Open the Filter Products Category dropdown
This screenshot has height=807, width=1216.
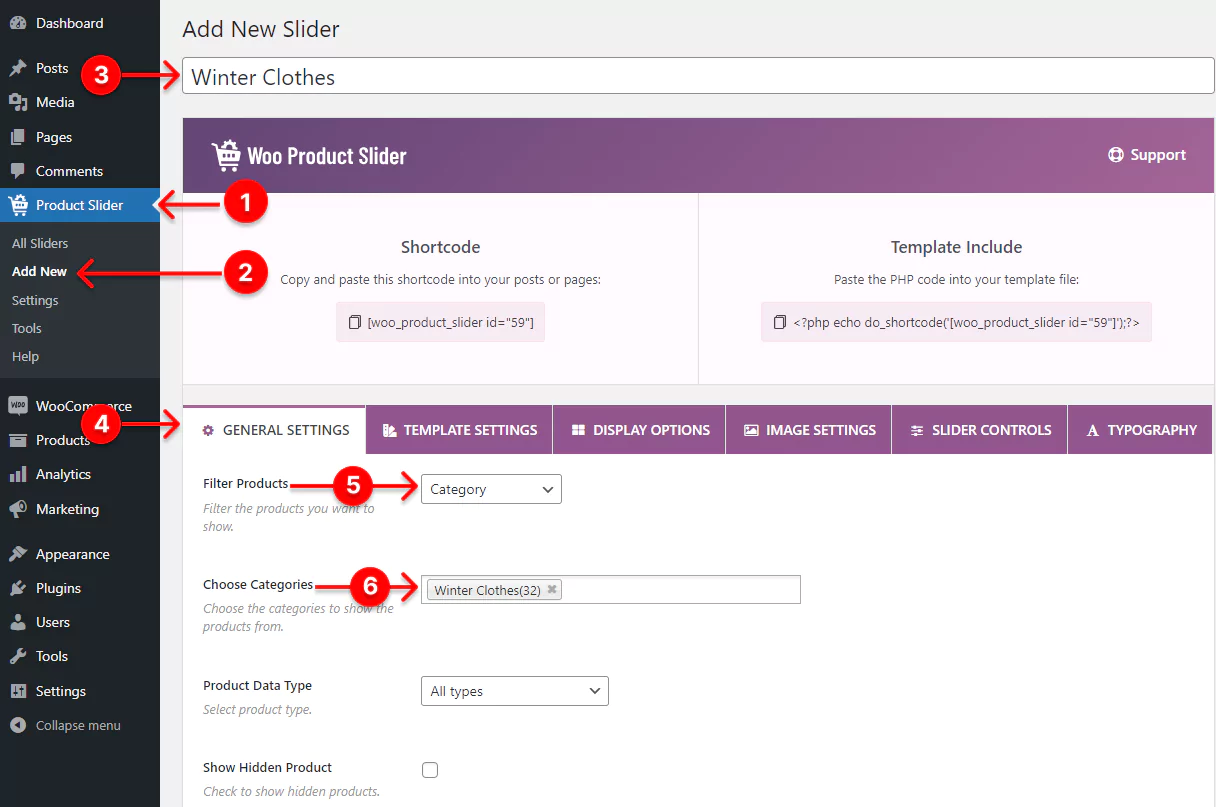491,489
